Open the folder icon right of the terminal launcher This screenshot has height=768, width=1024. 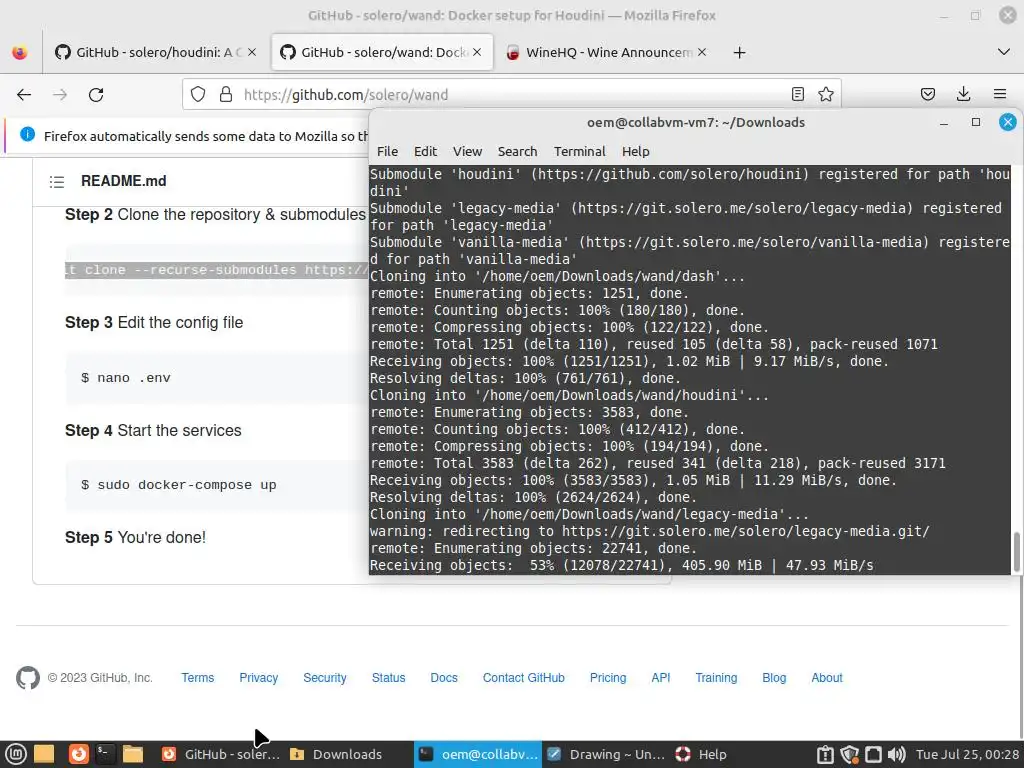tap(133, 754)
